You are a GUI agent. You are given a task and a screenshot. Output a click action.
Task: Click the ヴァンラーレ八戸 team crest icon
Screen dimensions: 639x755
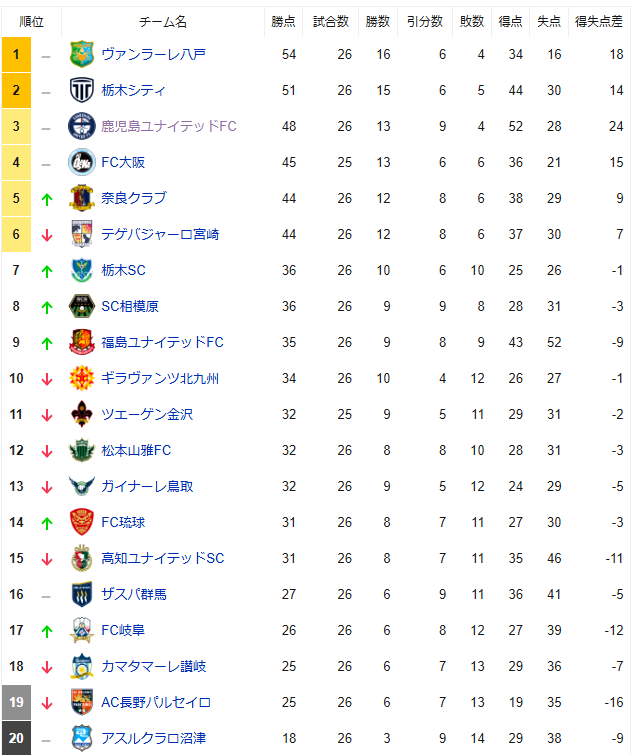(x=81, y=54)
